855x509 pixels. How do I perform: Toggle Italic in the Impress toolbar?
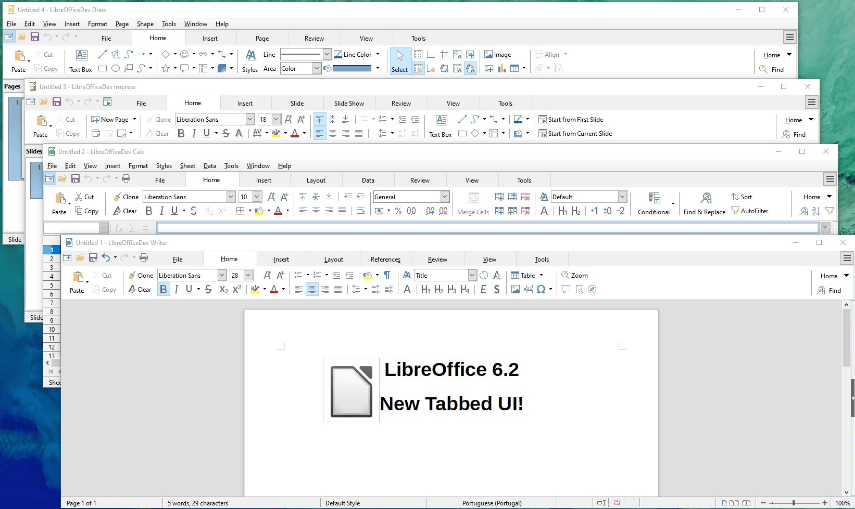[194, 133]
